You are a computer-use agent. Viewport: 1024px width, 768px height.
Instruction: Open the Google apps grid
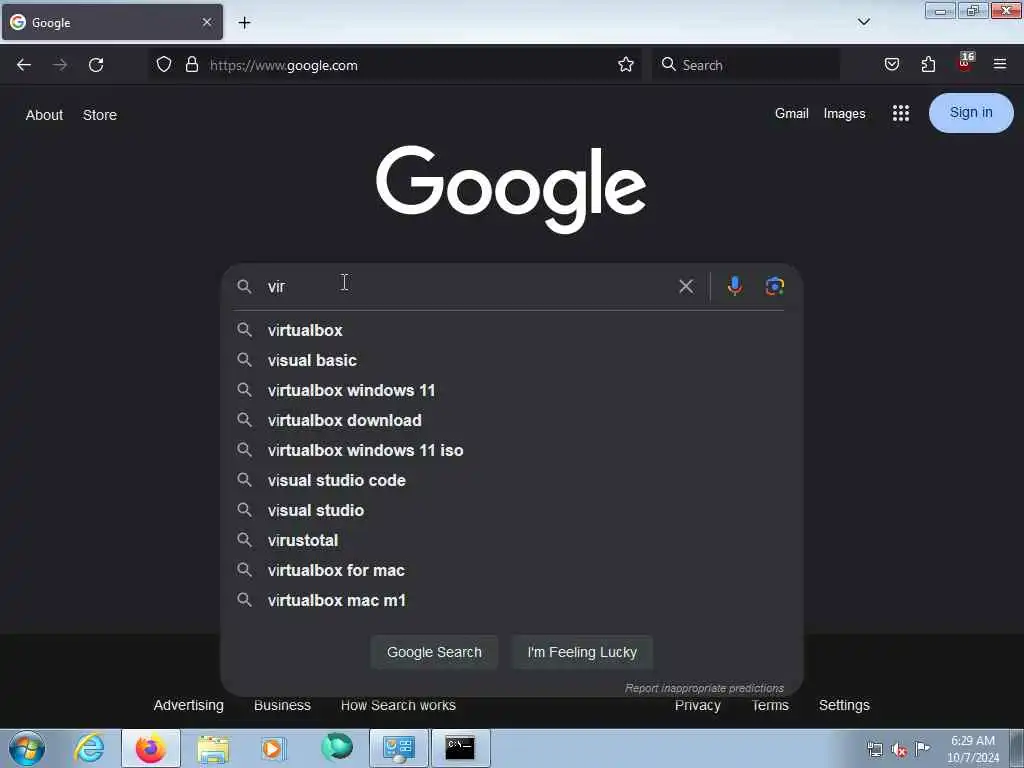[x=901, y=113]
